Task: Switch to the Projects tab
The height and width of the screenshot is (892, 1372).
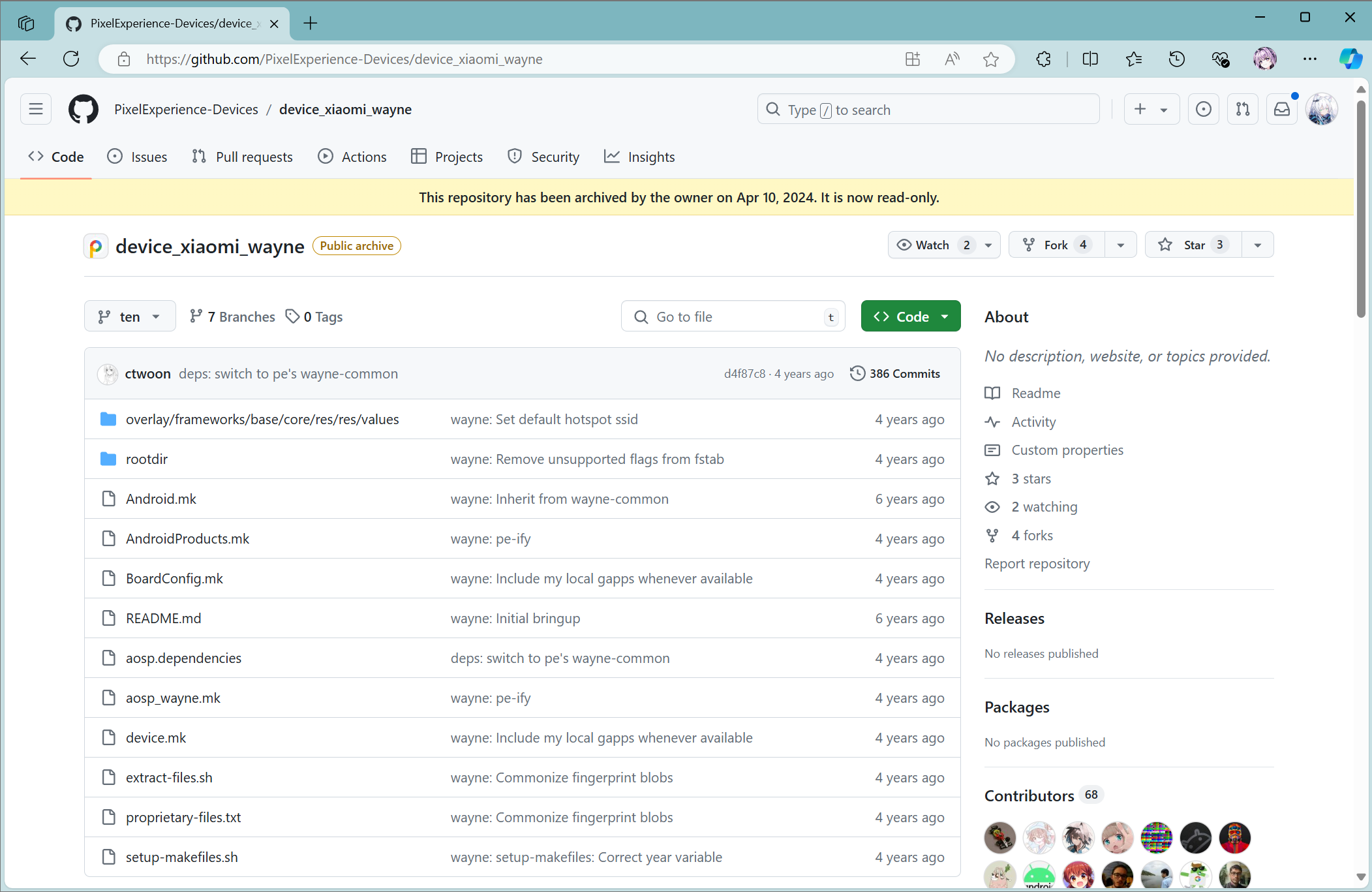Action: (447, 157)
